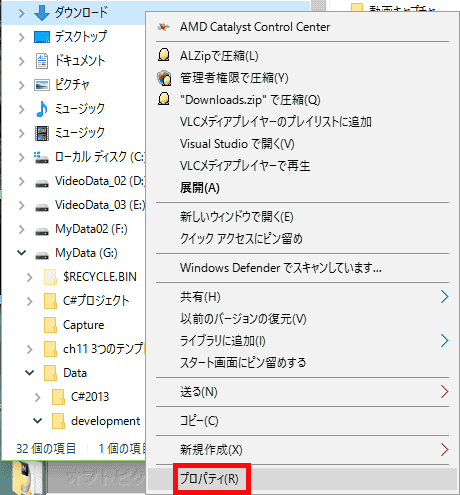460x495 pixels.
Task: Choose コピー(C) in the context menu
Action: tap(302, 421)
